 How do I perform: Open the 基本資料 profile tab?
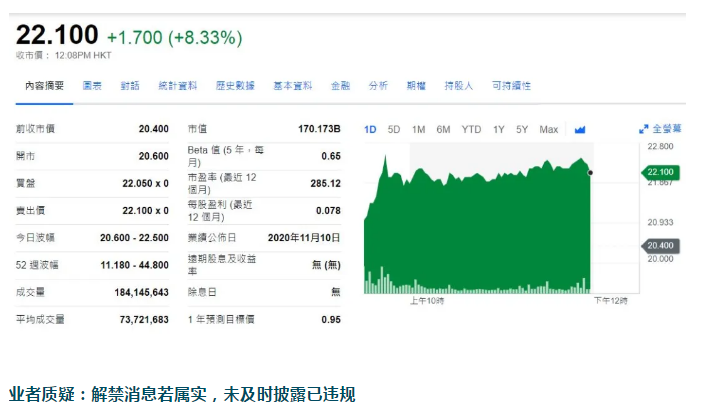tap(293, 85)
